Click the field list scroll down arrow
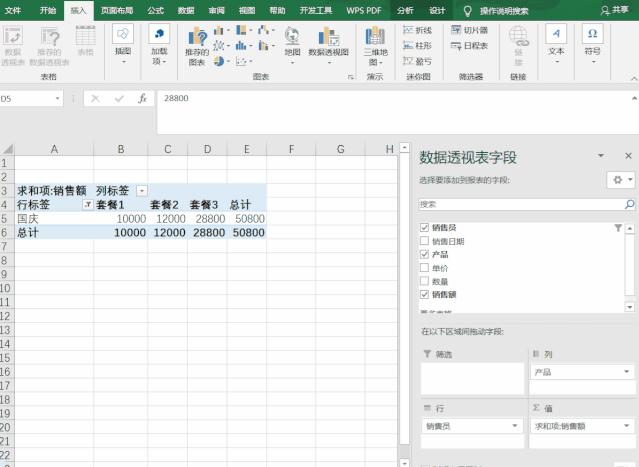639x467 pixels. pyautogui.click(x=630, y=307)
